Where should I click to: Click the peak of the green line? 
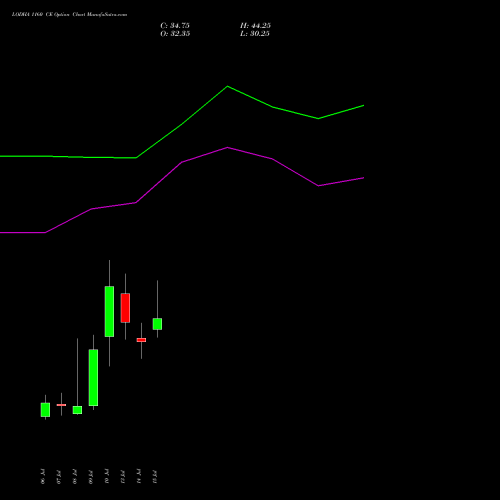click(228, 86)
